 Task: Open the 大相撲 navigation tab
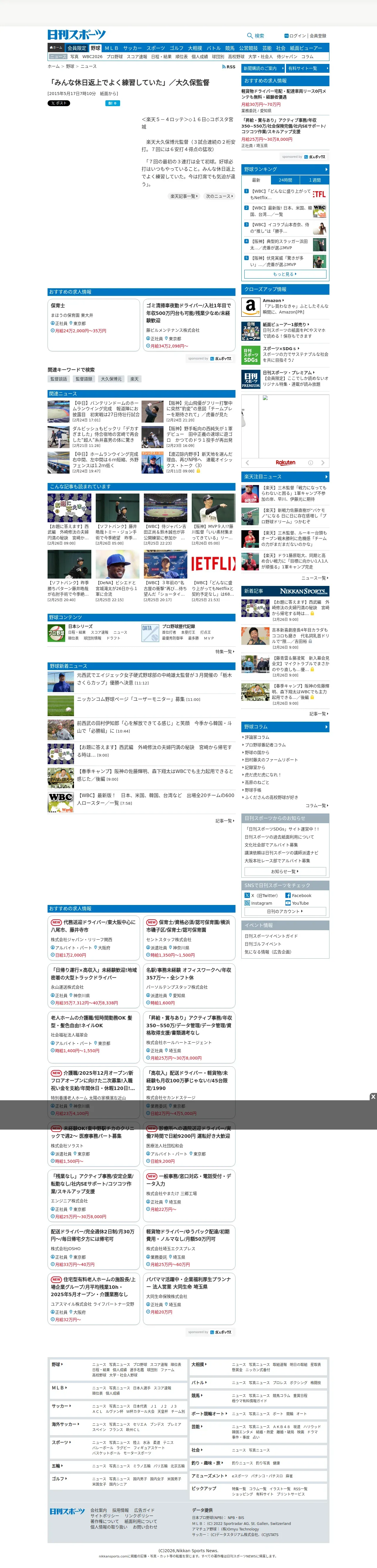pyautogui.click(x=195, y=48)
